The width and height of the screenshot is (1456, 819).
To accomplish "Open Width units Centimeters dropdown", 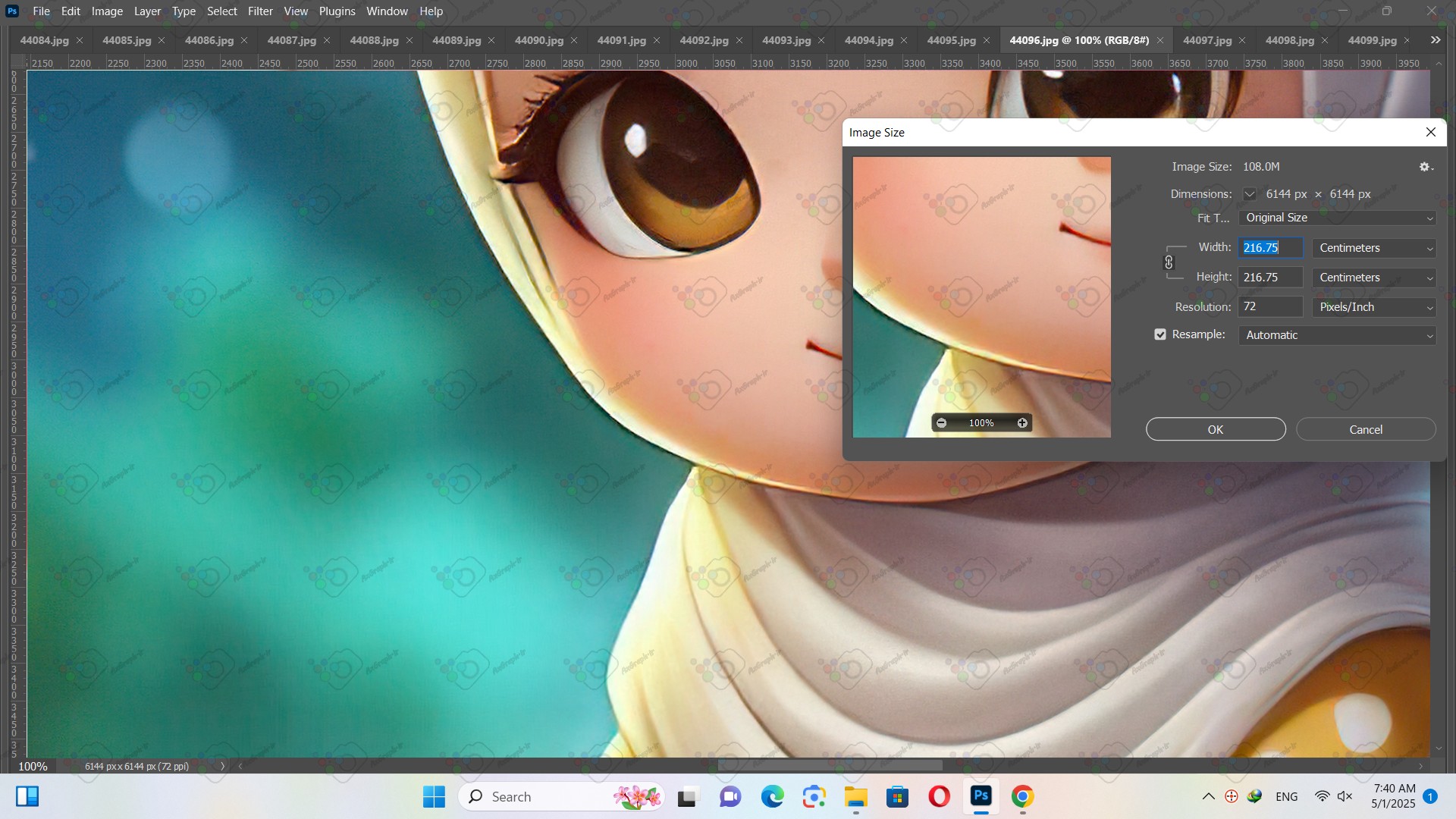I will pos(1374,248).
